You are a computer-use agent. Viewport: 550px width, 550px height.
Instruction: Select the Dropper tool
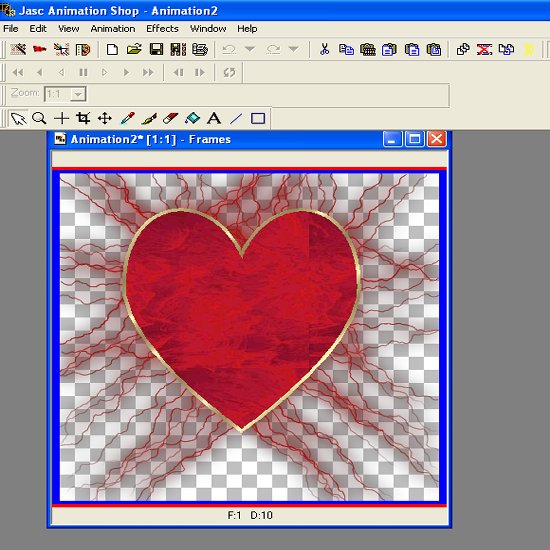coord(127,118)
